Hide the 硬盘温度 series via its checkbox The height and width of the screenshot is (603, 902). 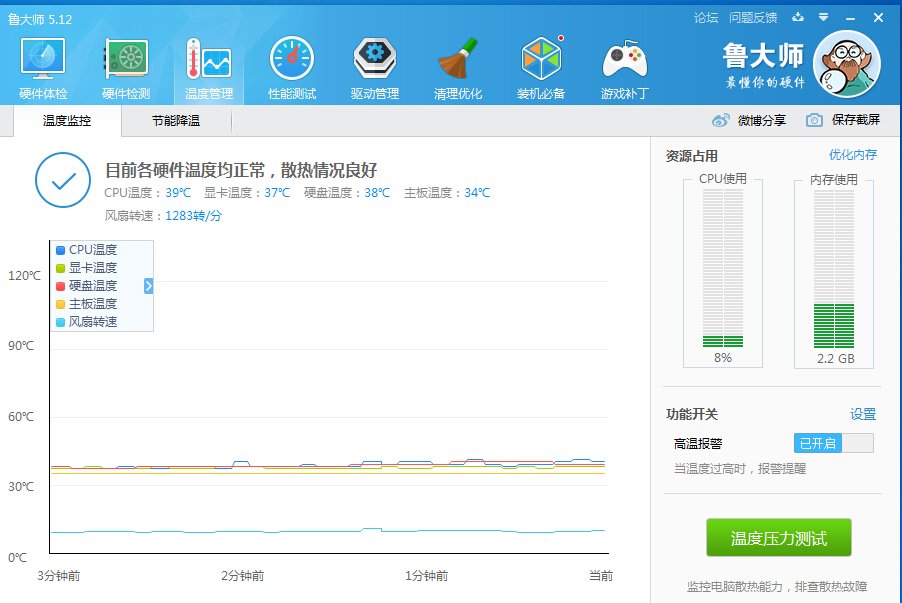[60, 285]
